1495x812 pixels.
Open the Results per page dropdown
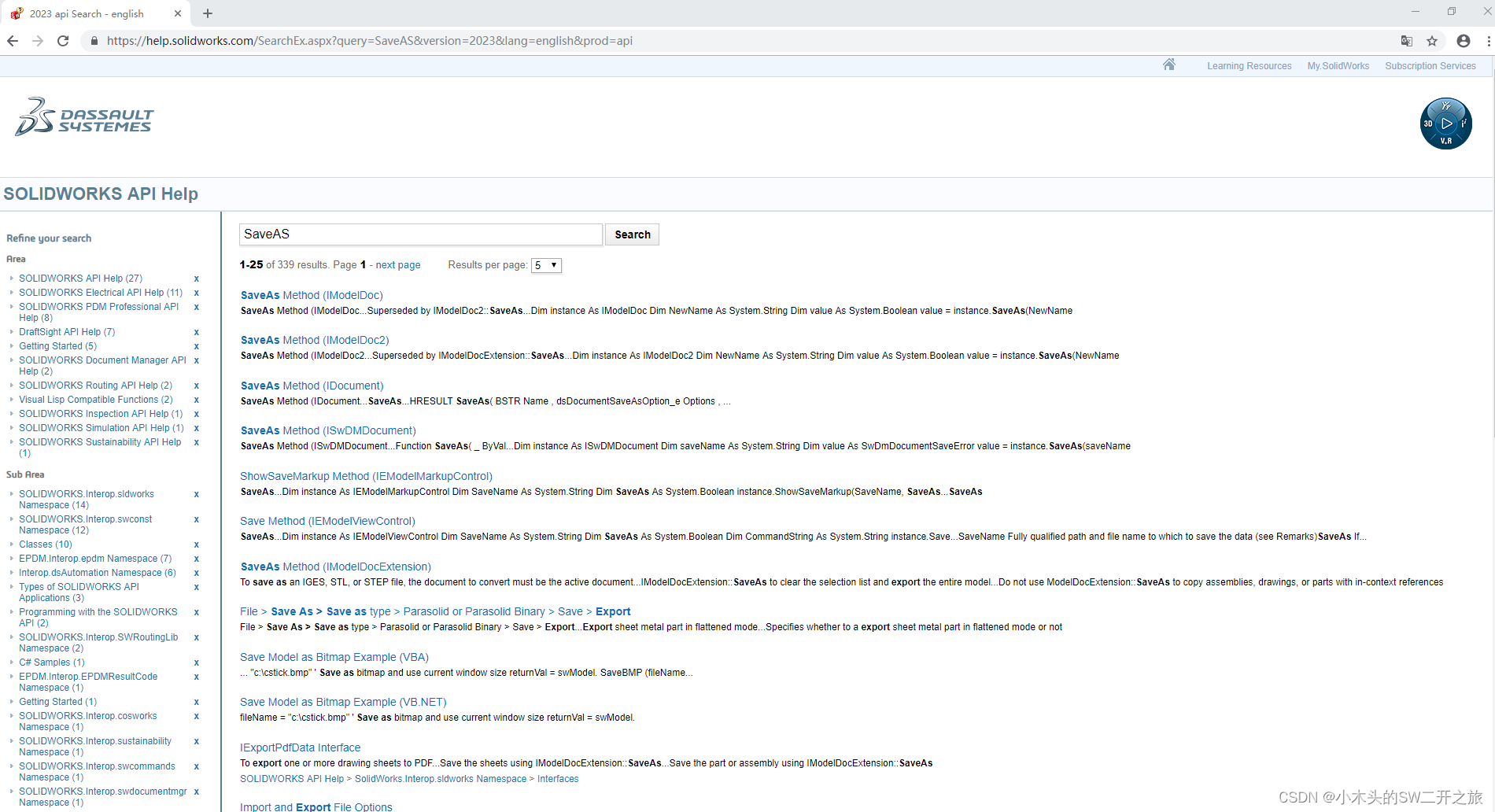[x=546, y=265]
